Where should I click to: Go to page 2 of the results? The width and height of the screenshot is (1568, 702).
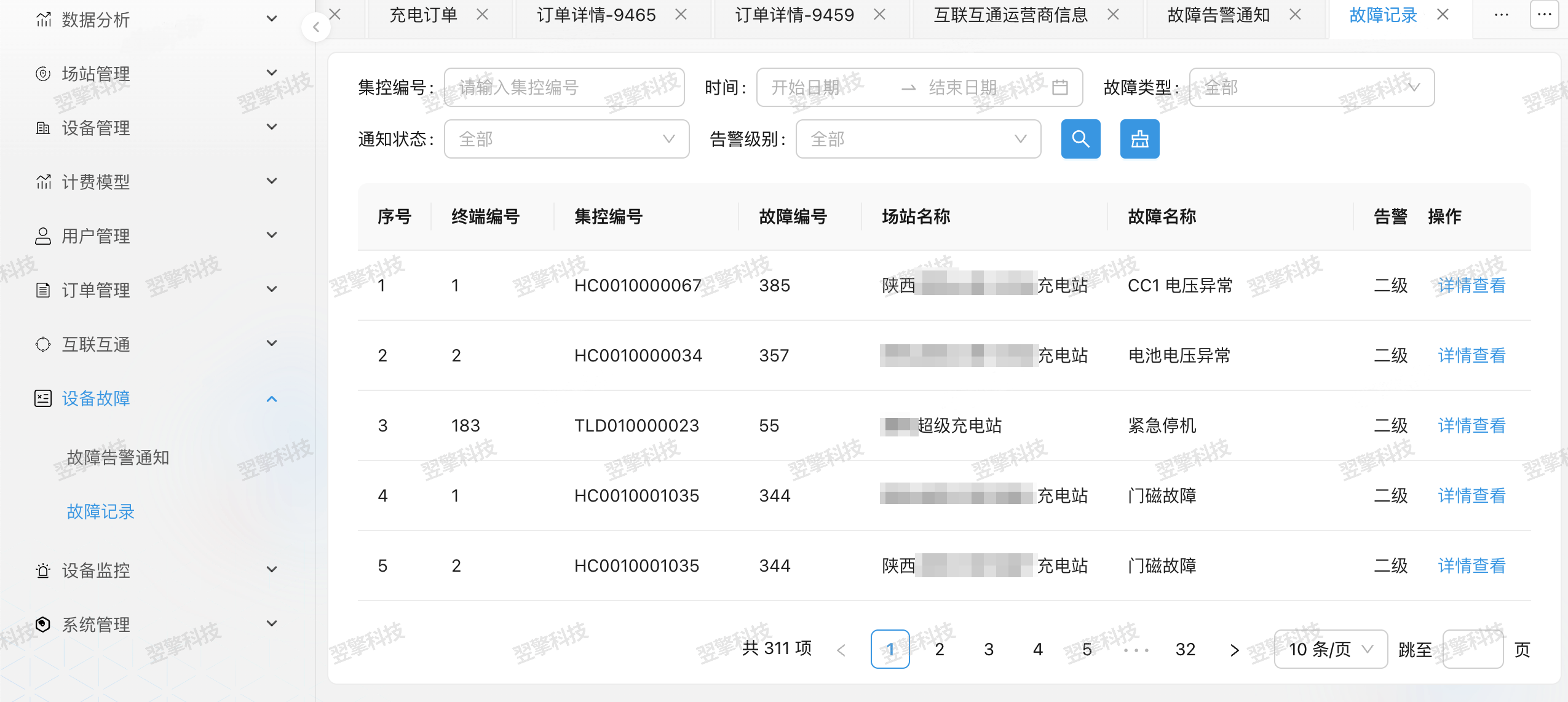(x=939, y=649)
